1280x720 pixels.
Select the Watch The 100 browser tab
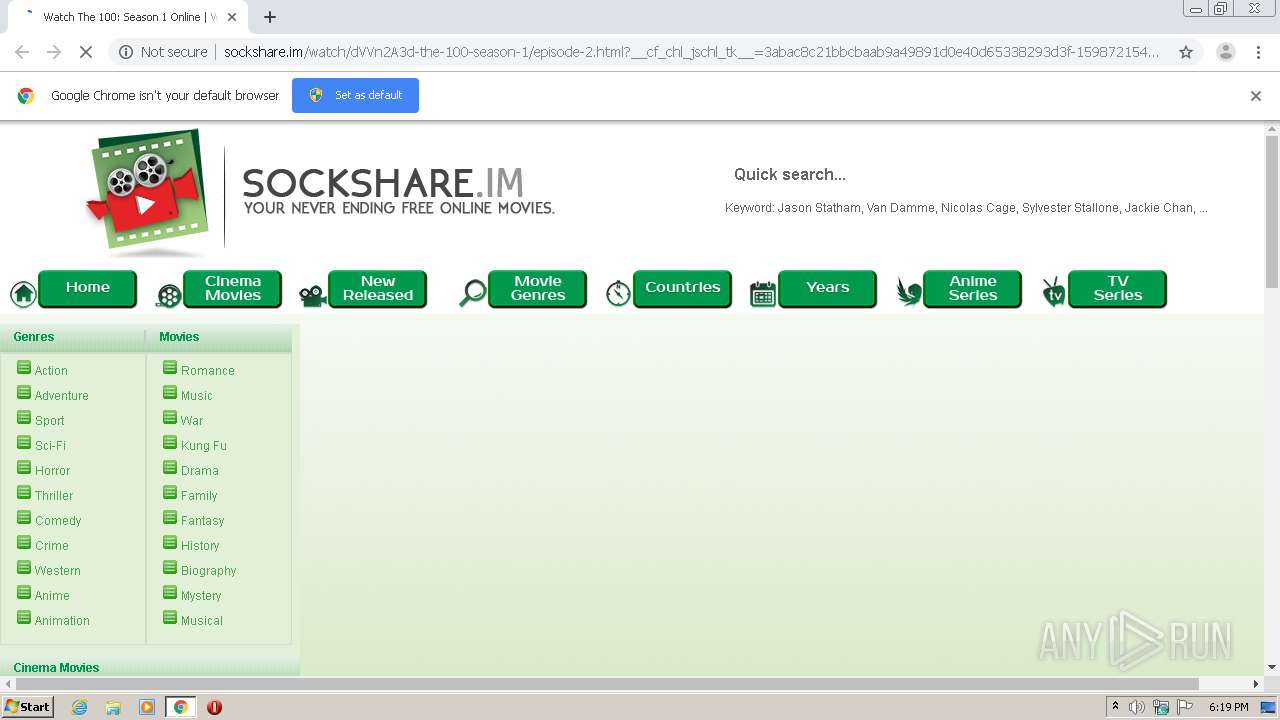pos(130,17)
